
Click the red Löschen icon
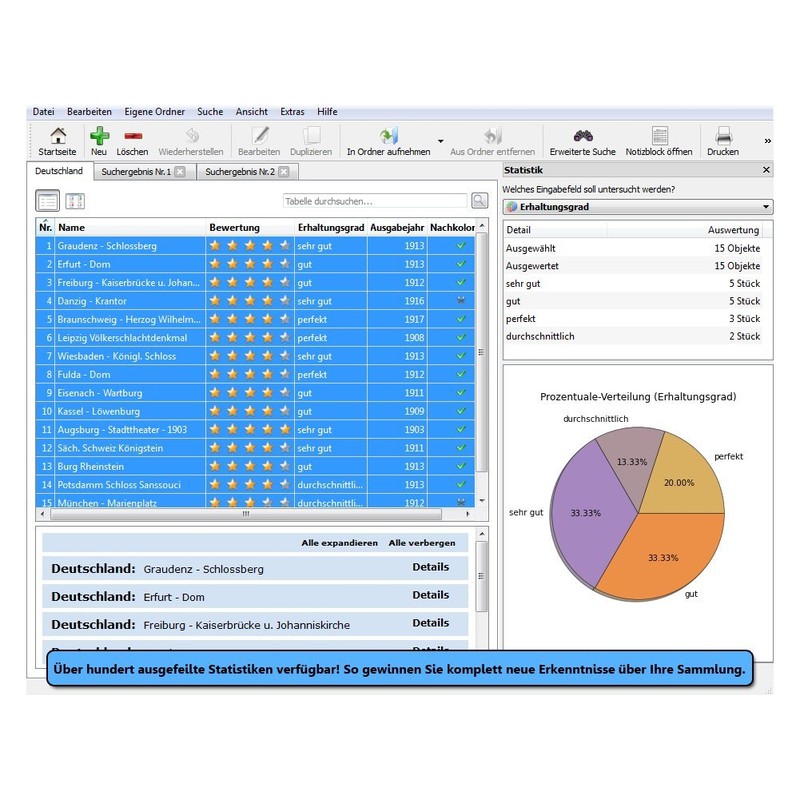[x=132, y=136]
